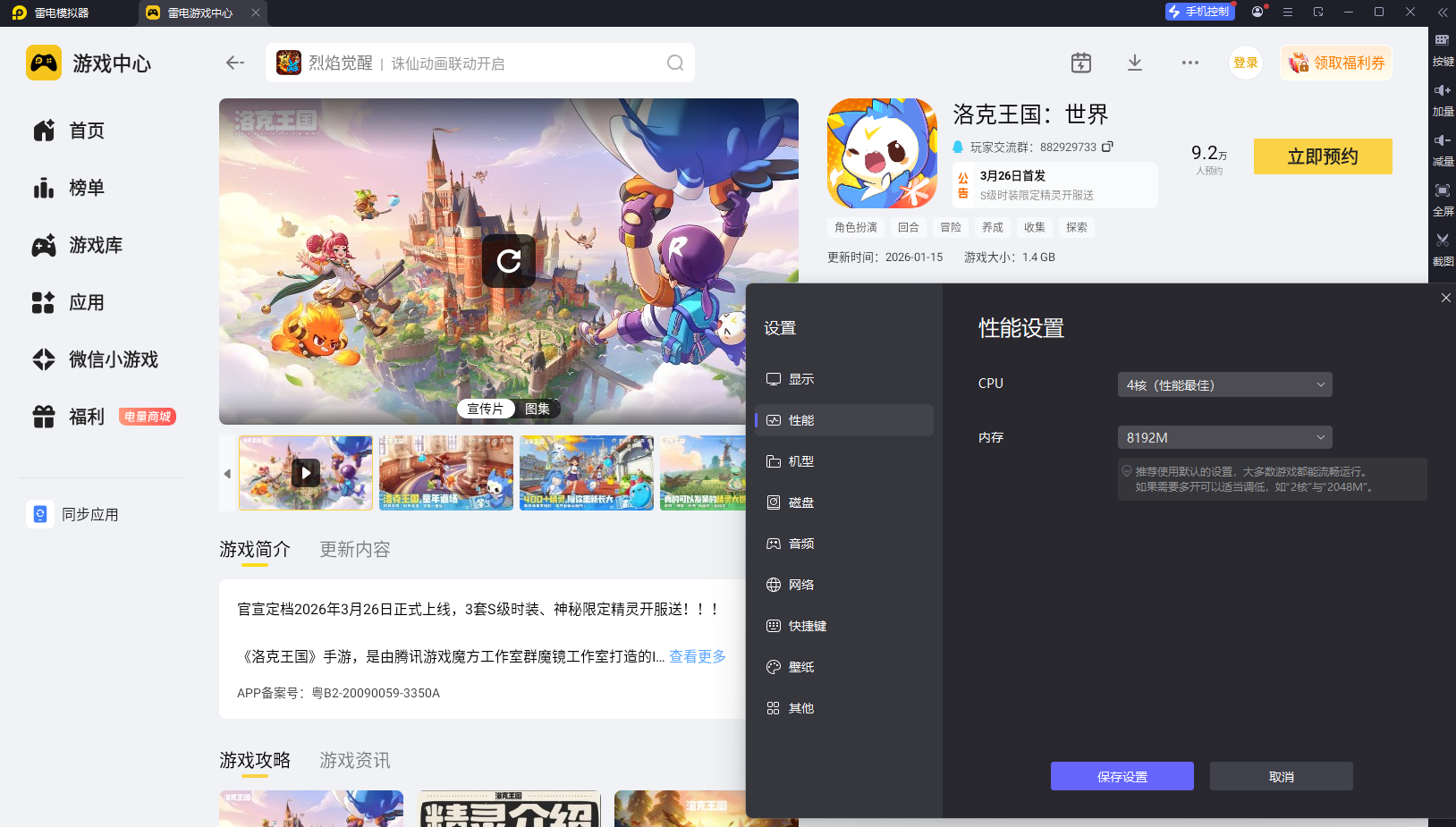
Task: Open the 游戏库 game library
Action: [x=78, y=245]
